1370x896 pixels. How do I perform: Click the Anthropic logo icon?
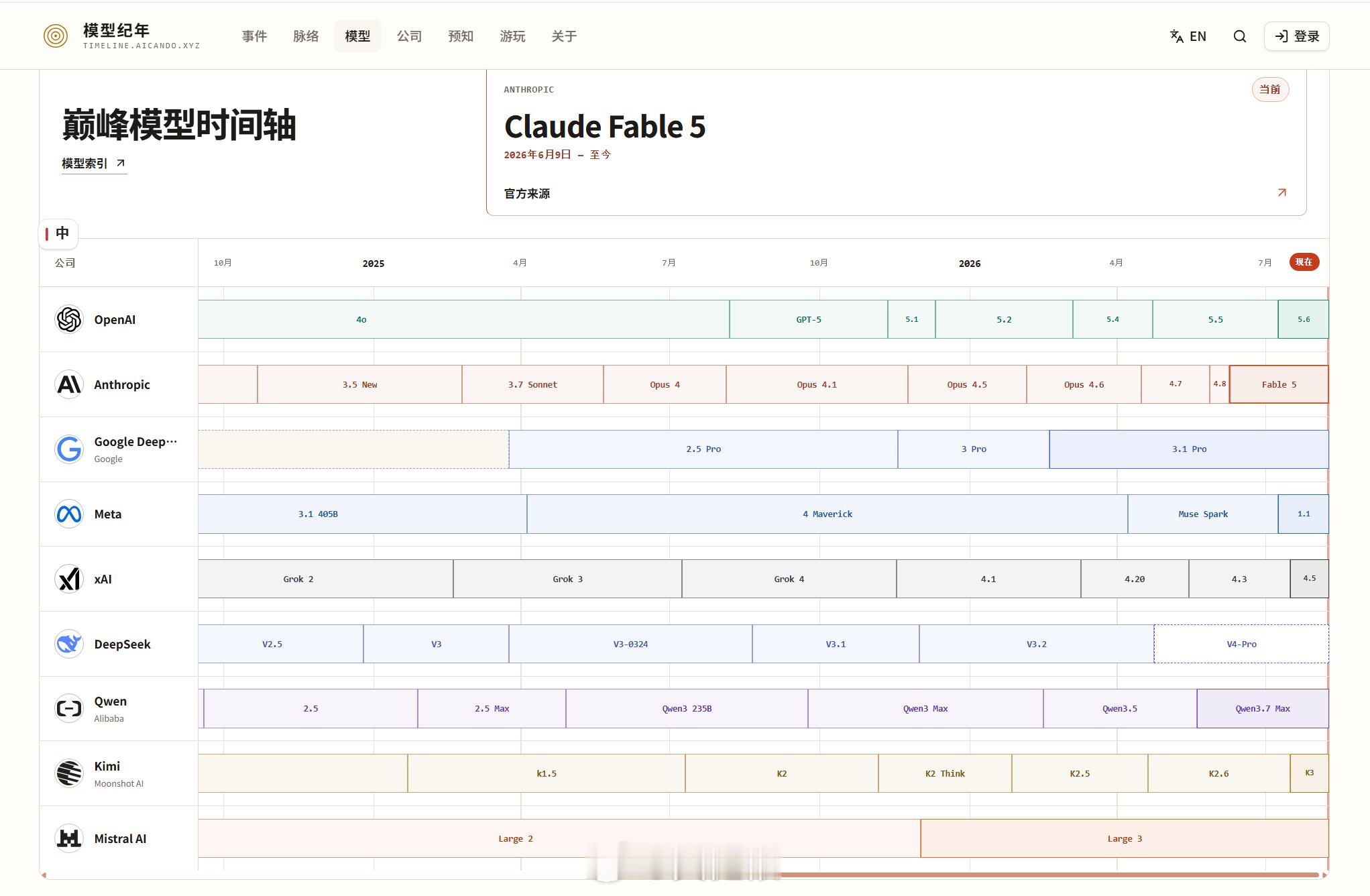point(69,384)
